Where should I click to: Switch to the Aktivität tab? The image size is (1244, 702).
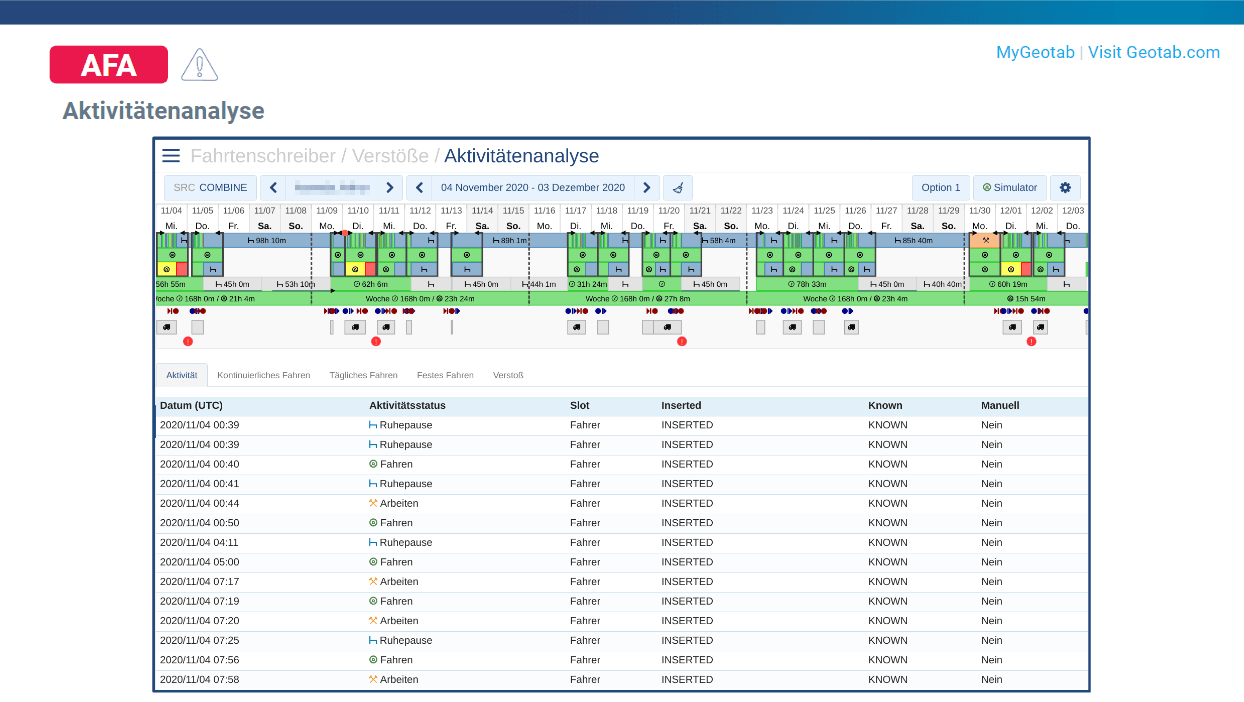[x=182, y=375]
